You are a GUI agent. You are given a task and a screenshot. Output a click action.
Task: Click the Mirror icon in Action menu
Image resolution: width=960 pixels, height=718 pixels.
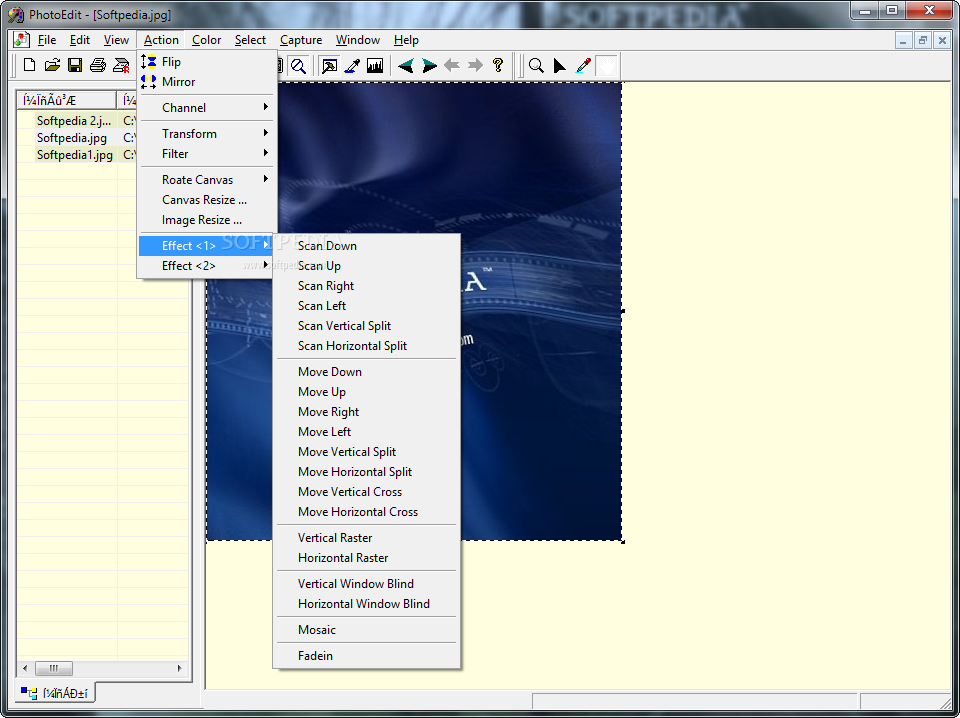[x=149, y=81]
